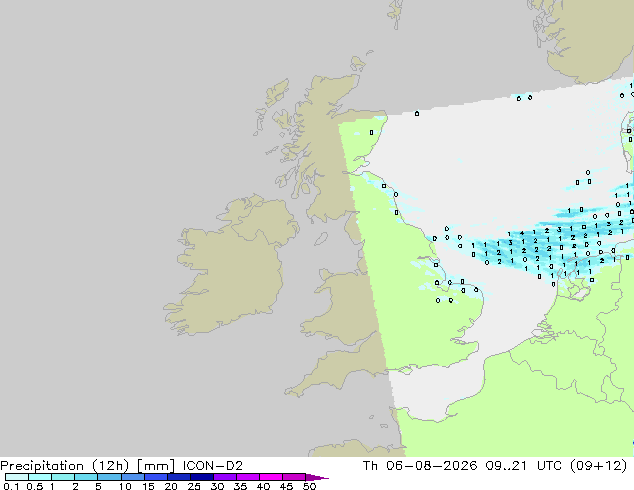Click the Precipitation (12h) title text
The width and height of the screenshot is (634, 490).
(x=65, y=466)
